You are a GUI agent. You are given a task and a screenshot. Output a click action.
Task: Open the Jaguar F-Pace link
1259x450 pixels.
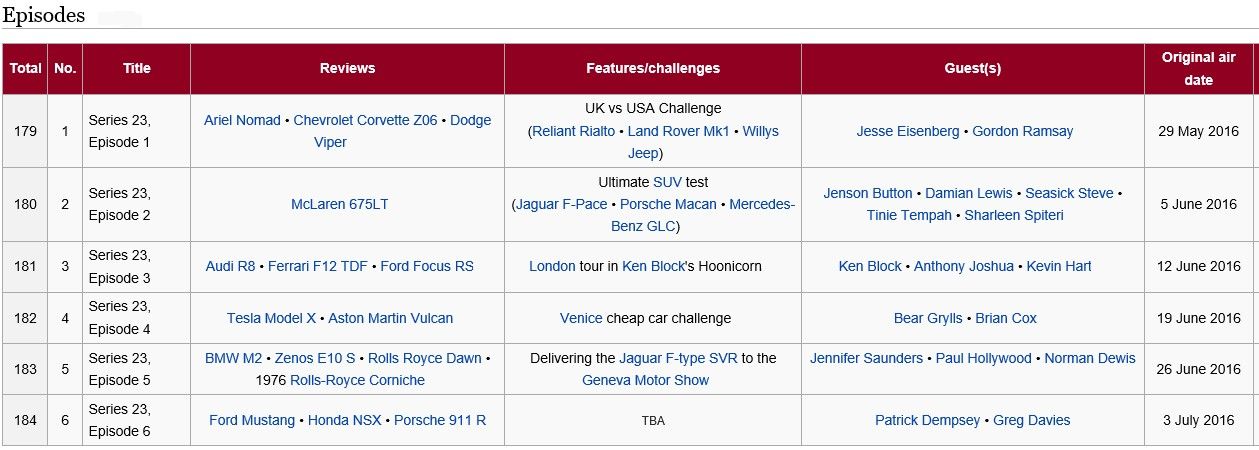point(561,204)
